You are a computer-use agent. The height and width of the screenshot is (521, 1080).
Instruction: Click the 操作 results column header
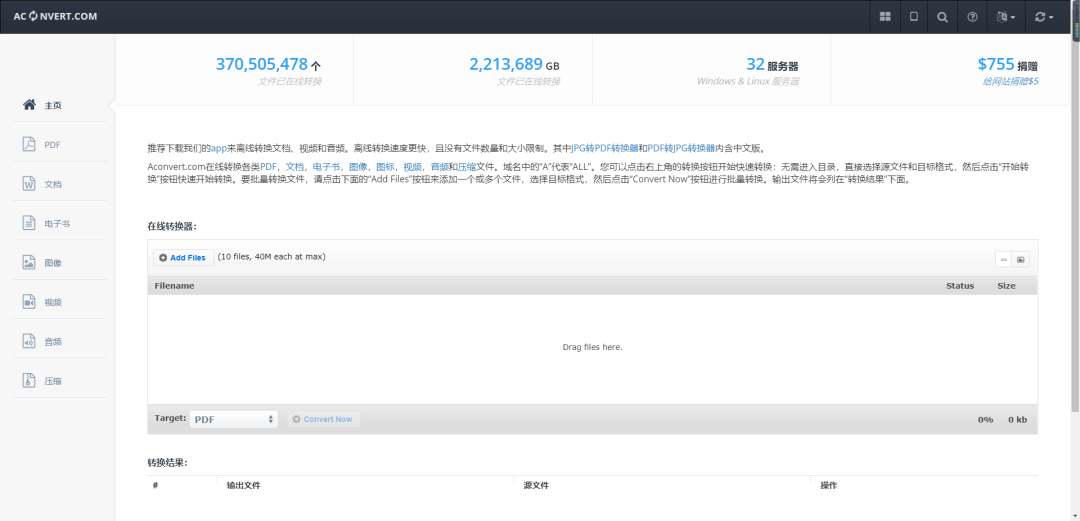pos(829,486)
